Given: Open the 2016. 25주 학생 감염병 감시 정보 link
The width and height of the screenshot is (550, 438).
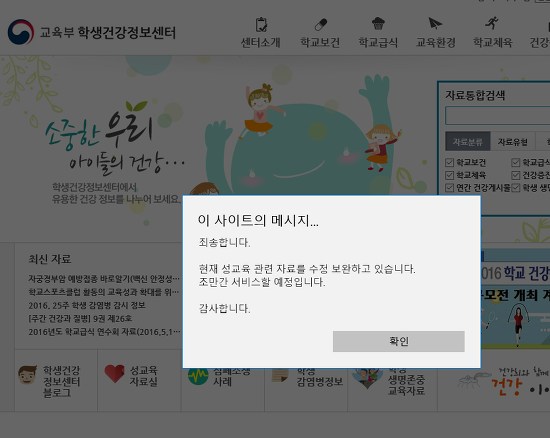Looking at the screenshot, I should 87,305.
